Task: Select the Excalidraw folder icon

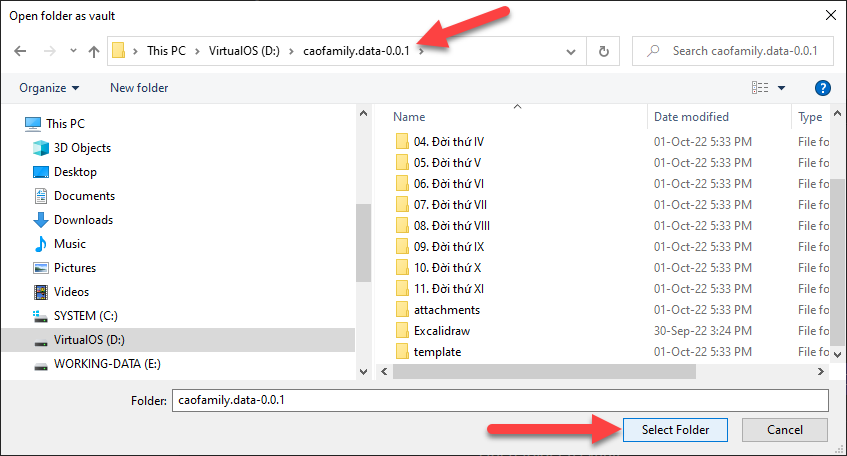Action: (x=402, y=330)
